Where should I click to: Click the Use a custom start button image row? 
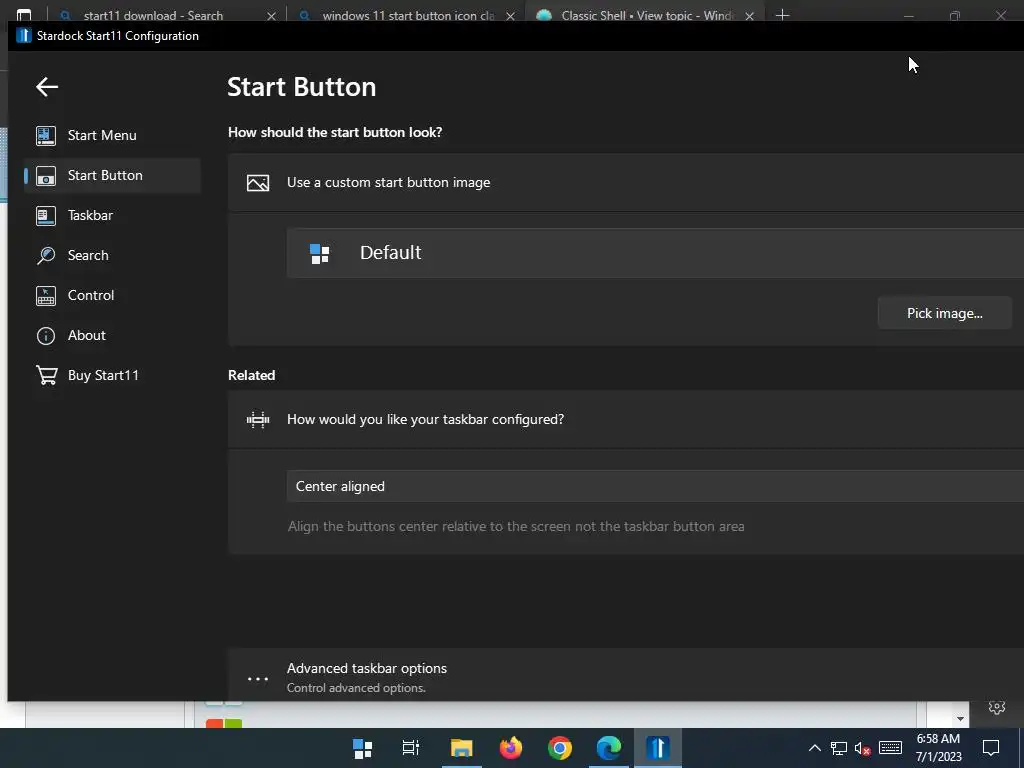point(626,182)
